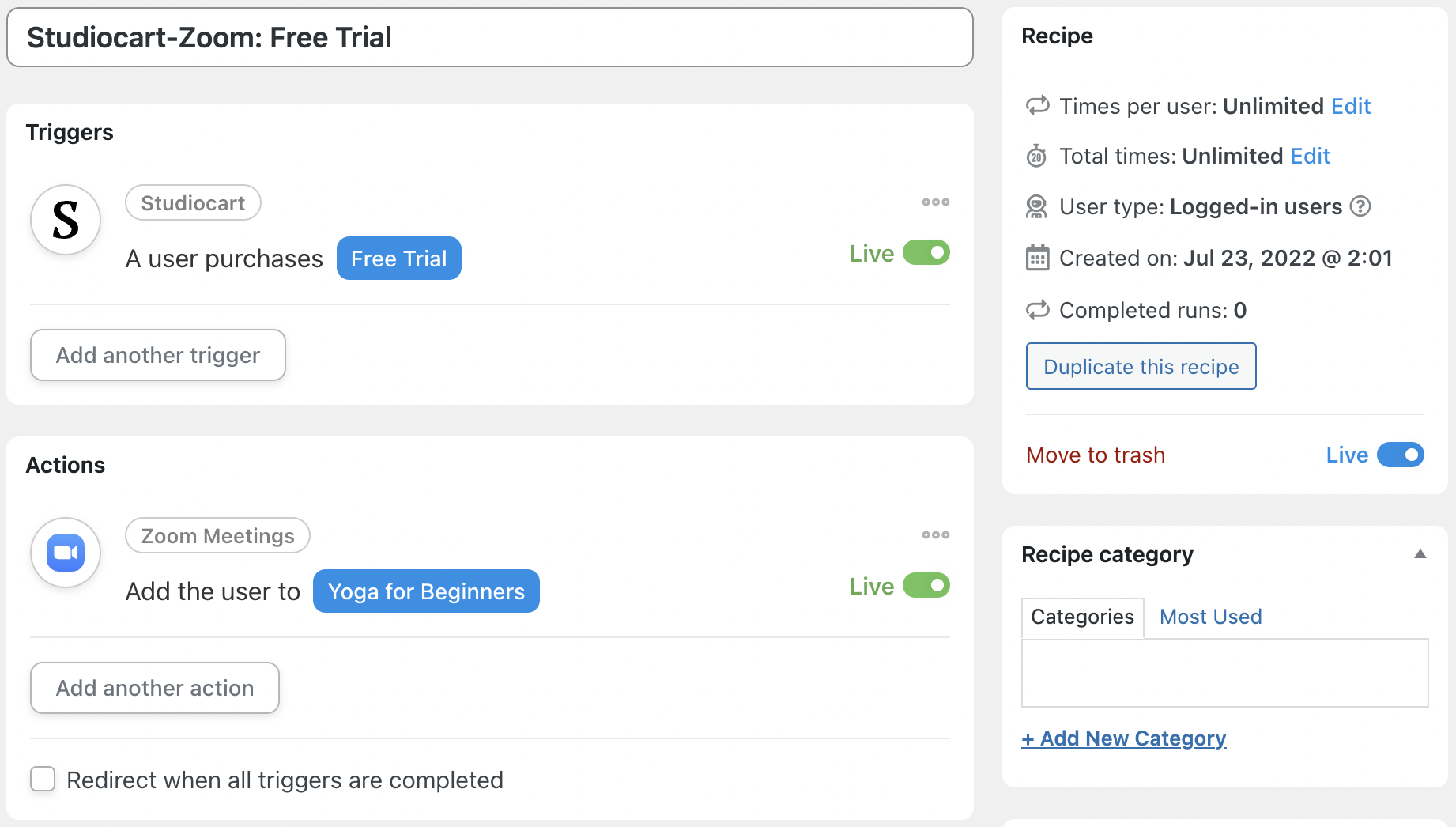Click Duplicate this recipe button

coord(1141,366)
